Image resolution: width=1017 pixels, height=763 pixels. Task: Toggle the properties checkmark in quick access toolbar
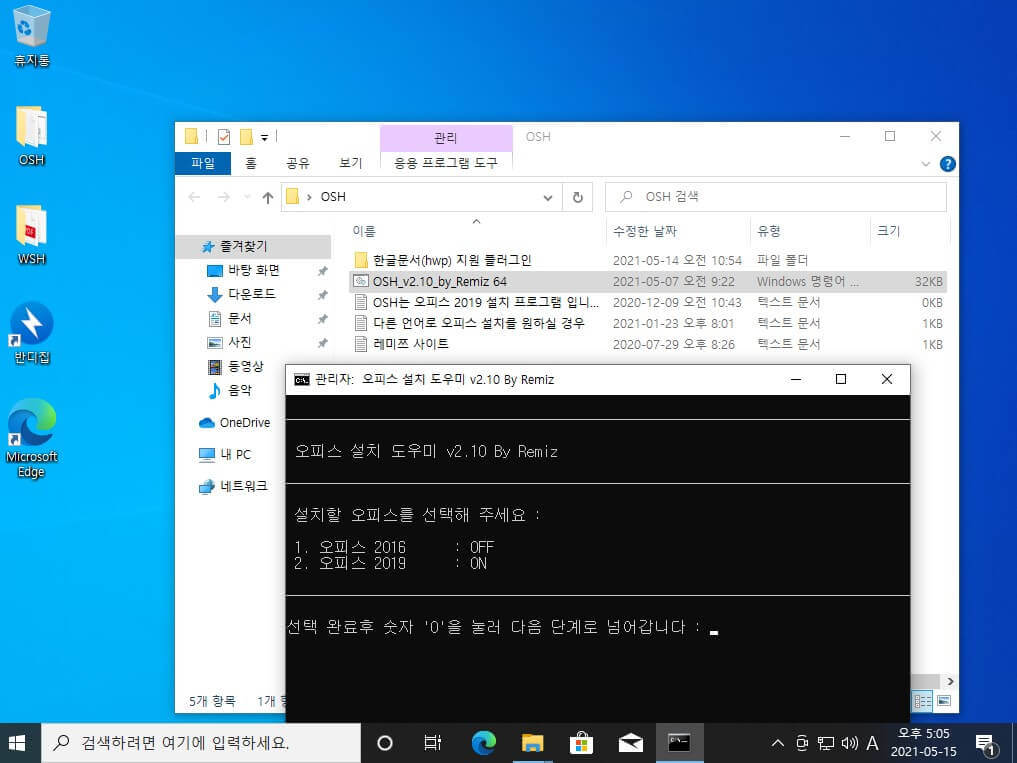click(x=224, y=137)
